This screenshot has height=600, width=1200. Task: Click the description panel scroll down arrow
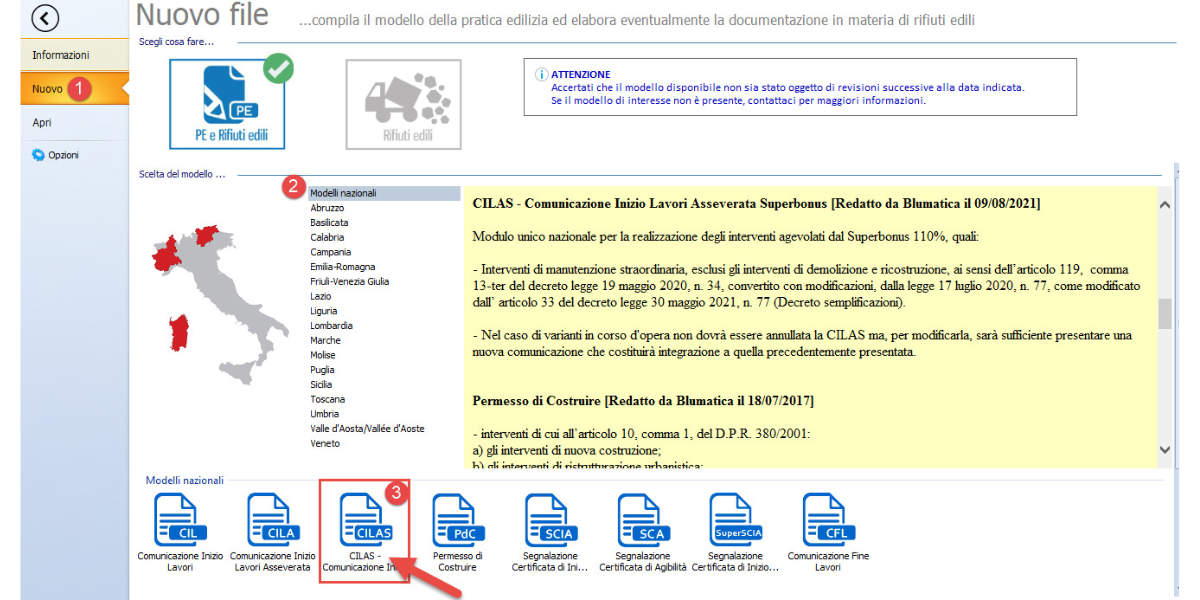[x=1164, y=450]
